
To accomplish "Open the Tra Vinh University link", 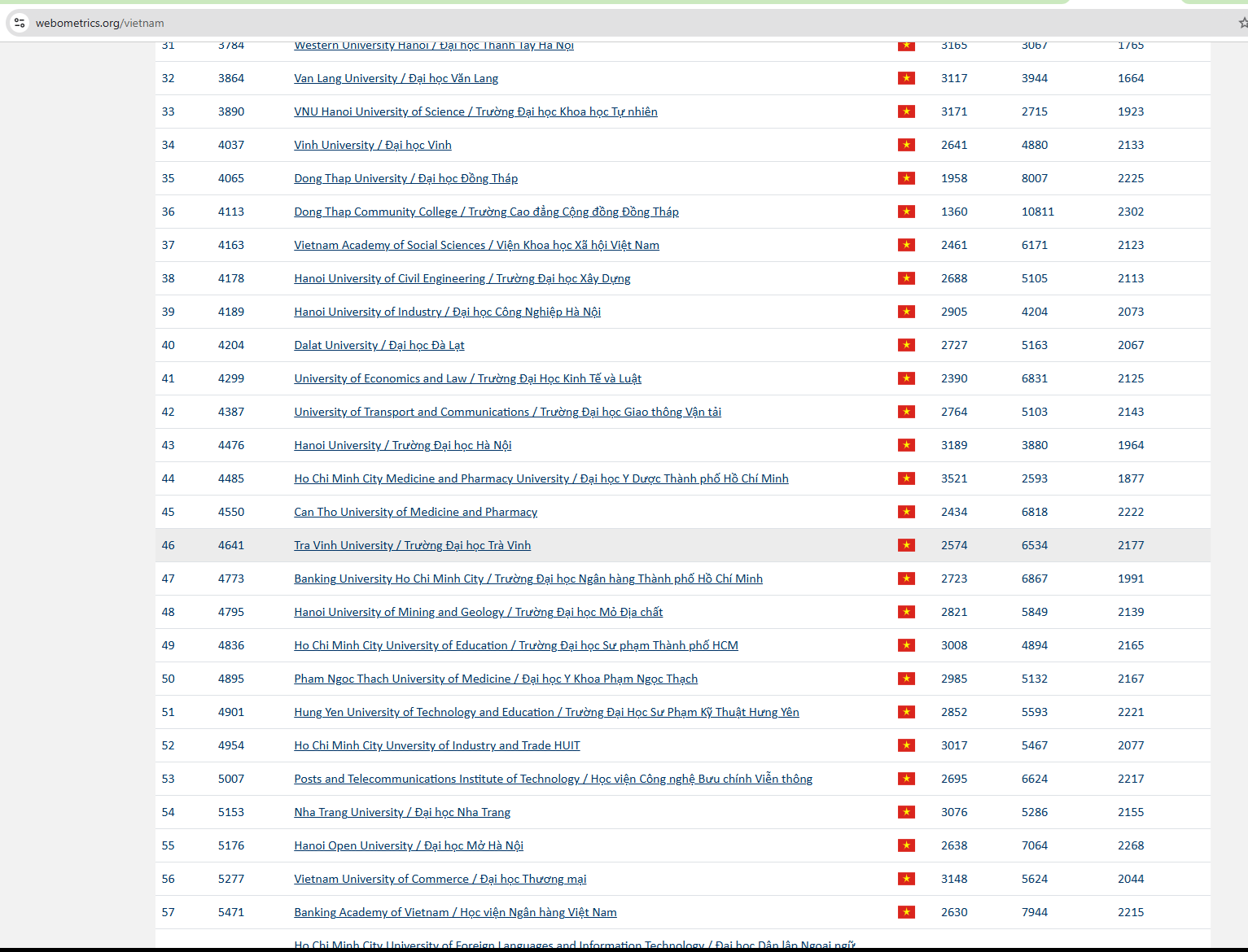I will (x=412, y=545).
